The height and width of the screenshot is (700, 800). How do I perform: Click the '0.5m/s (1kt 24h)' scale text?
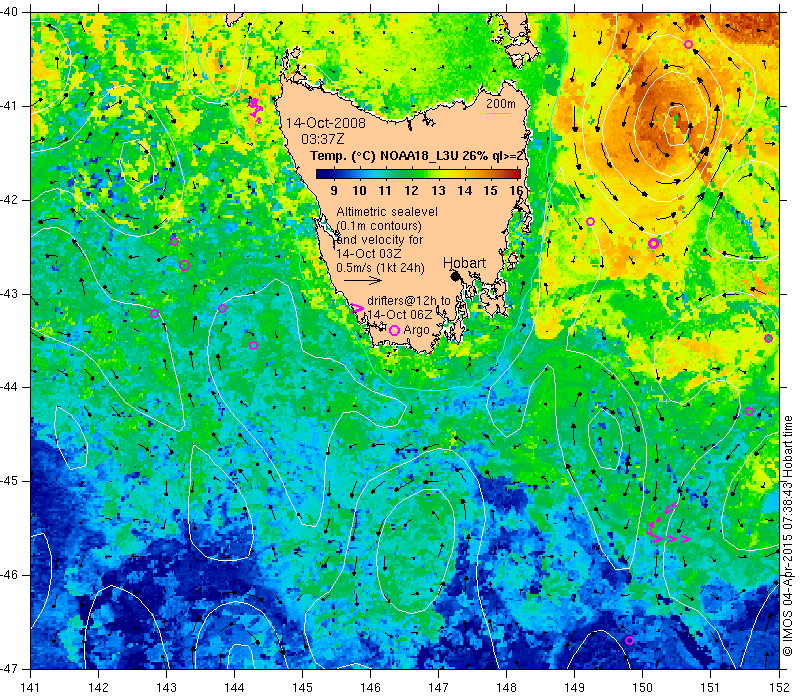(381, 267)
